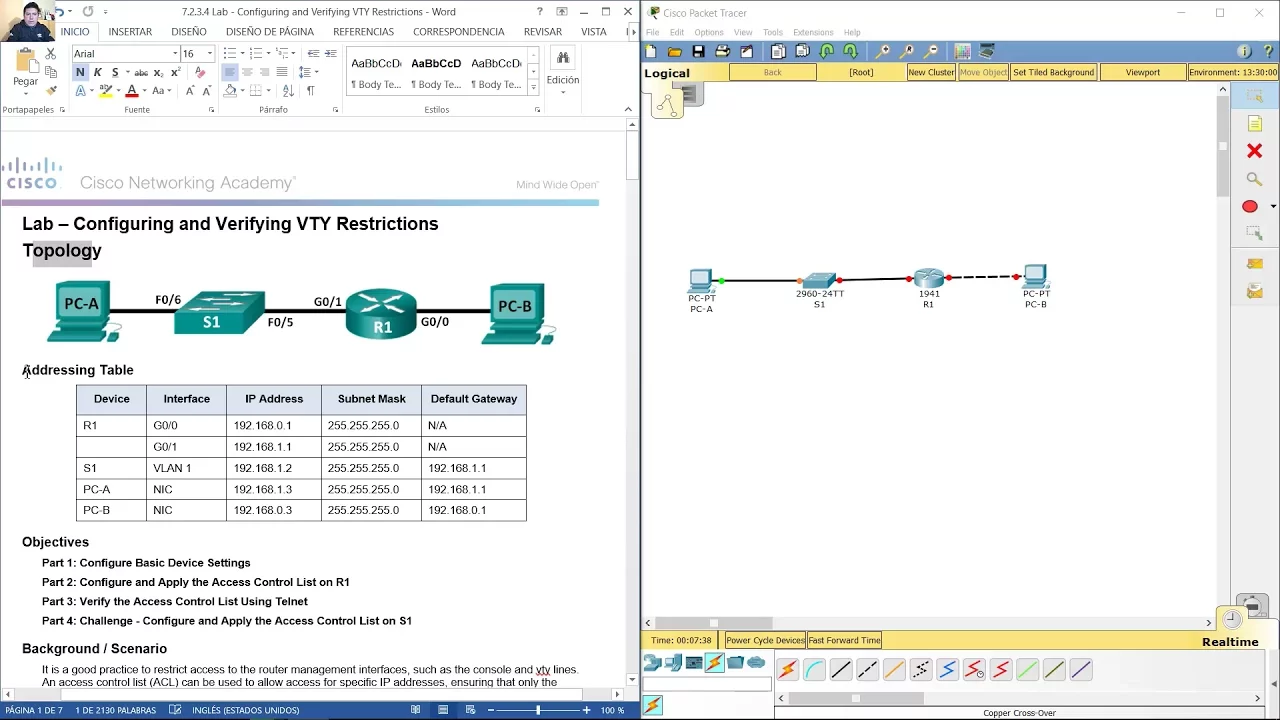Select Connections lightning device category
The width and height of the screenshot is (1280, 720).
(x=714, y=662)
